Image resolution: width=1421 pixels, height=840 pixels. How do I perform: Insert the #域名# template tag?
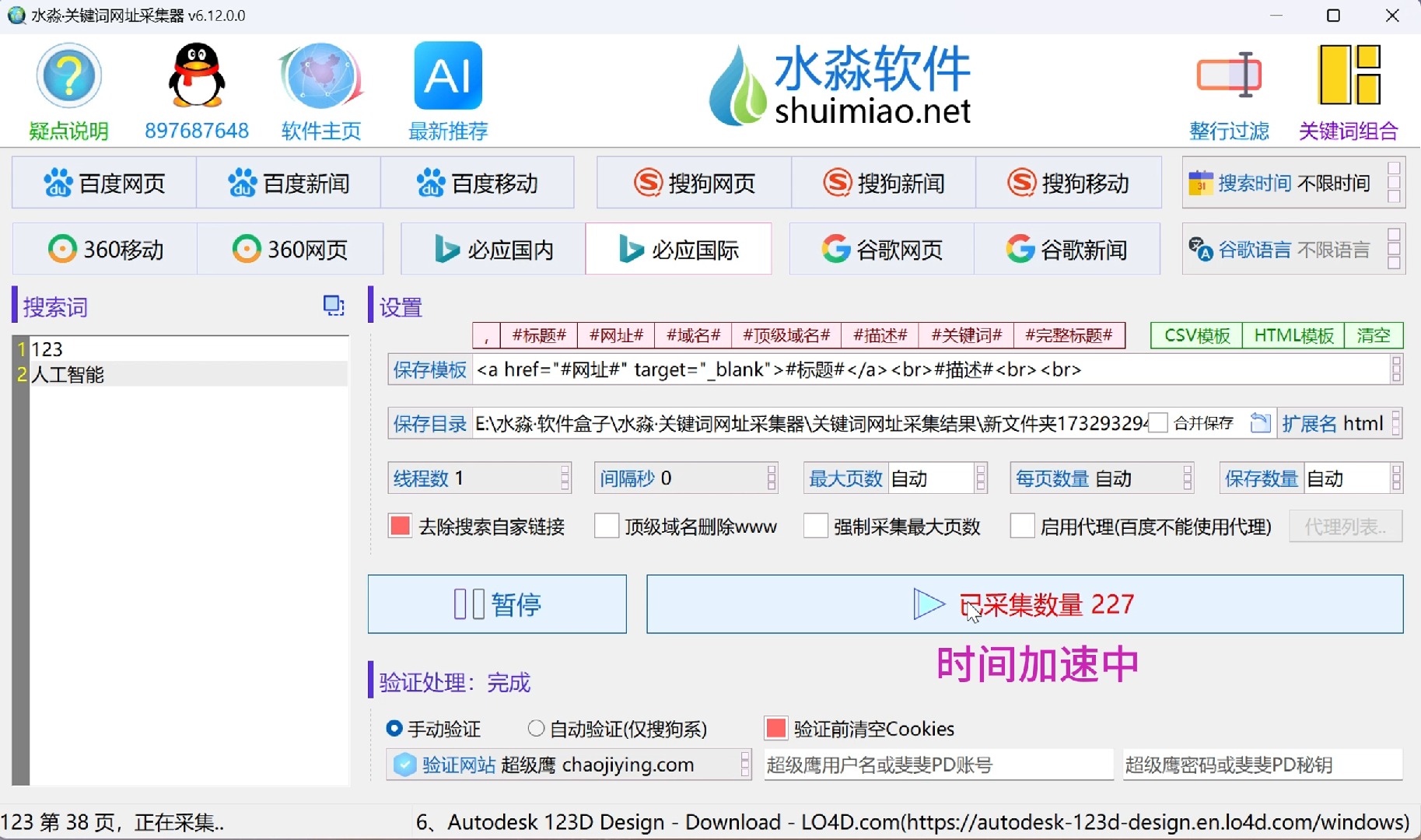[693, 335]
